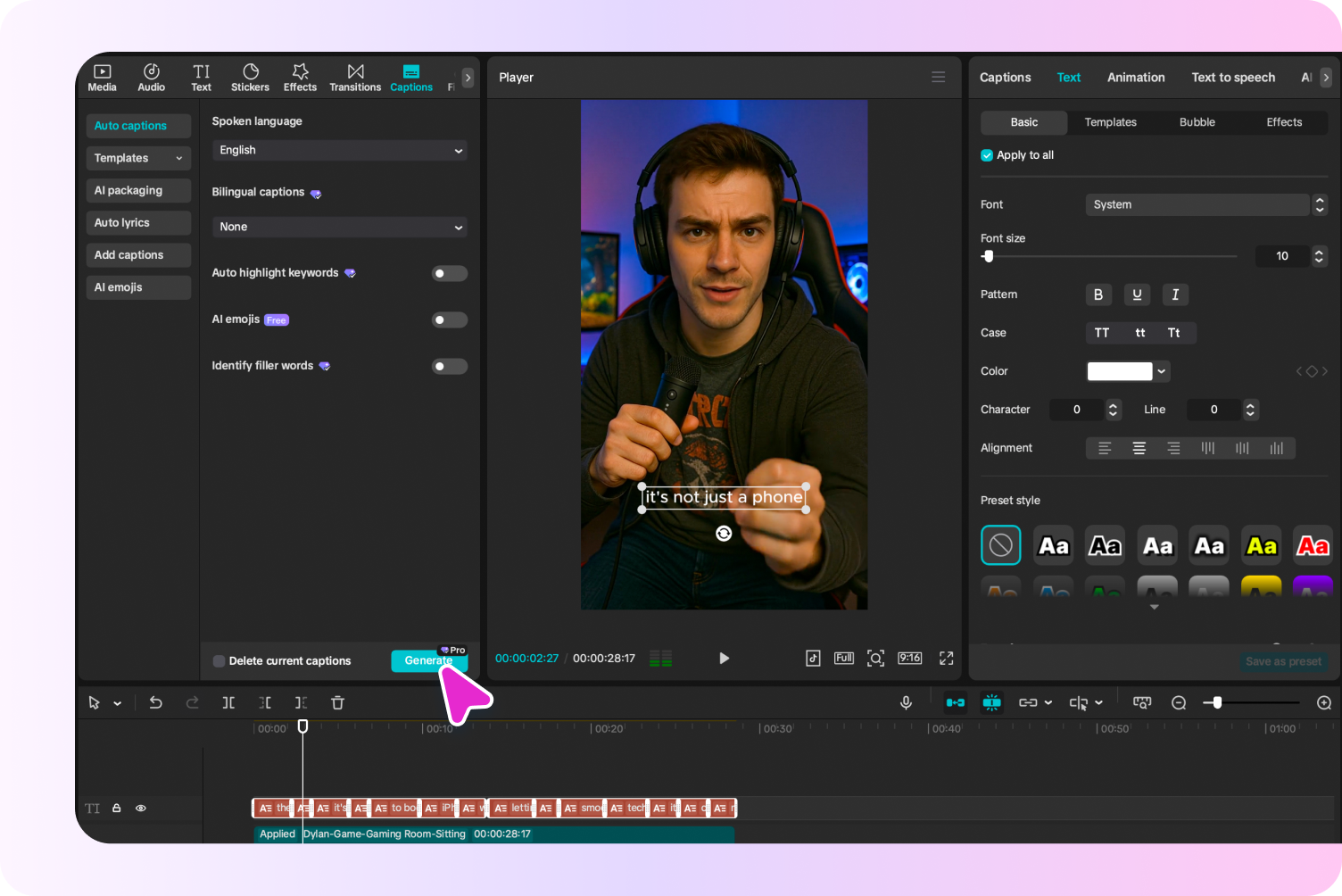
Task: Click the voiceover microphone icon above the timeline
Action: pos(906,702)
